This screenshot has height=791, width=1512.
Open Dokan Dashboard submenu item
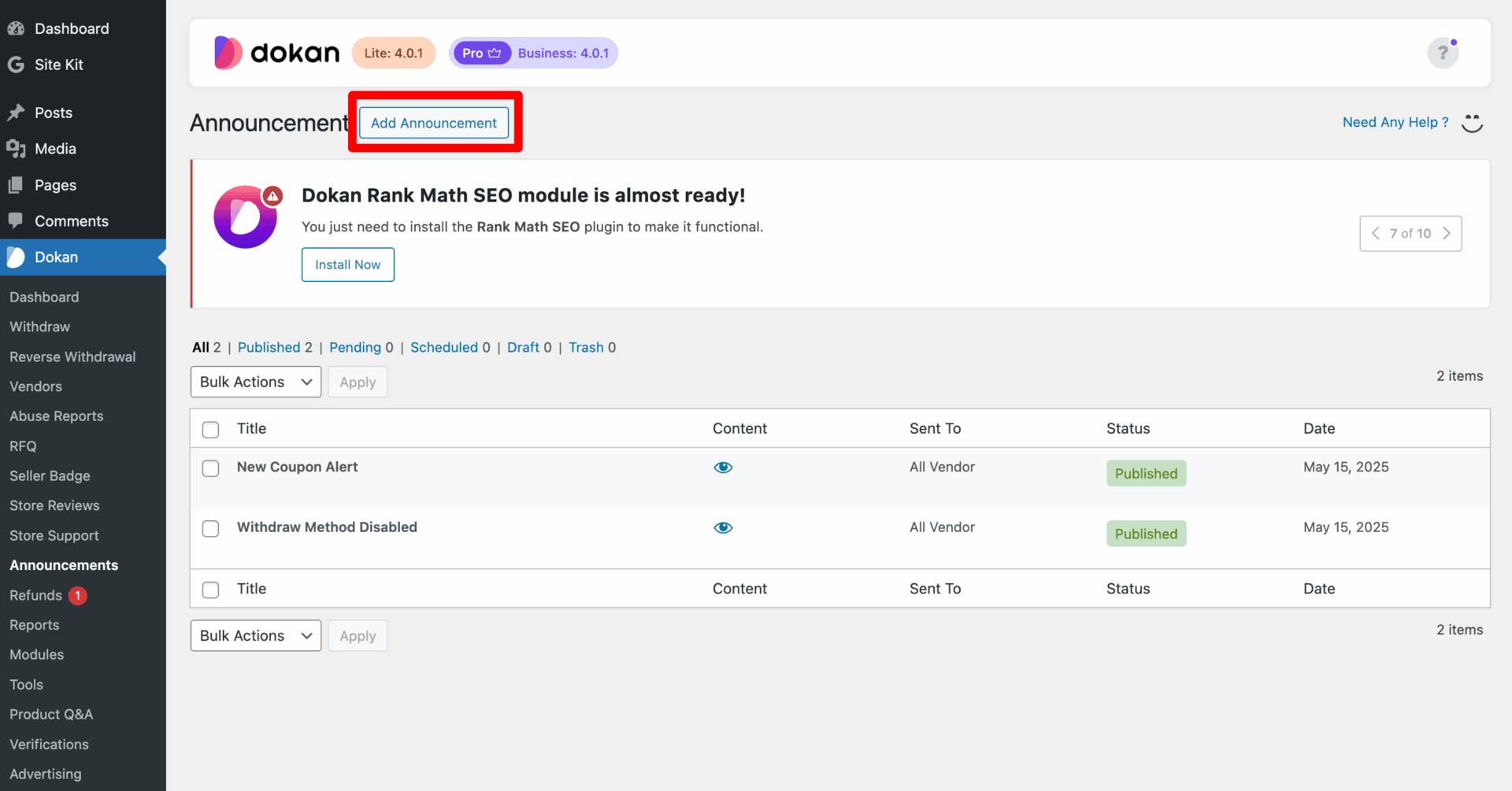[x=44, y=297]
